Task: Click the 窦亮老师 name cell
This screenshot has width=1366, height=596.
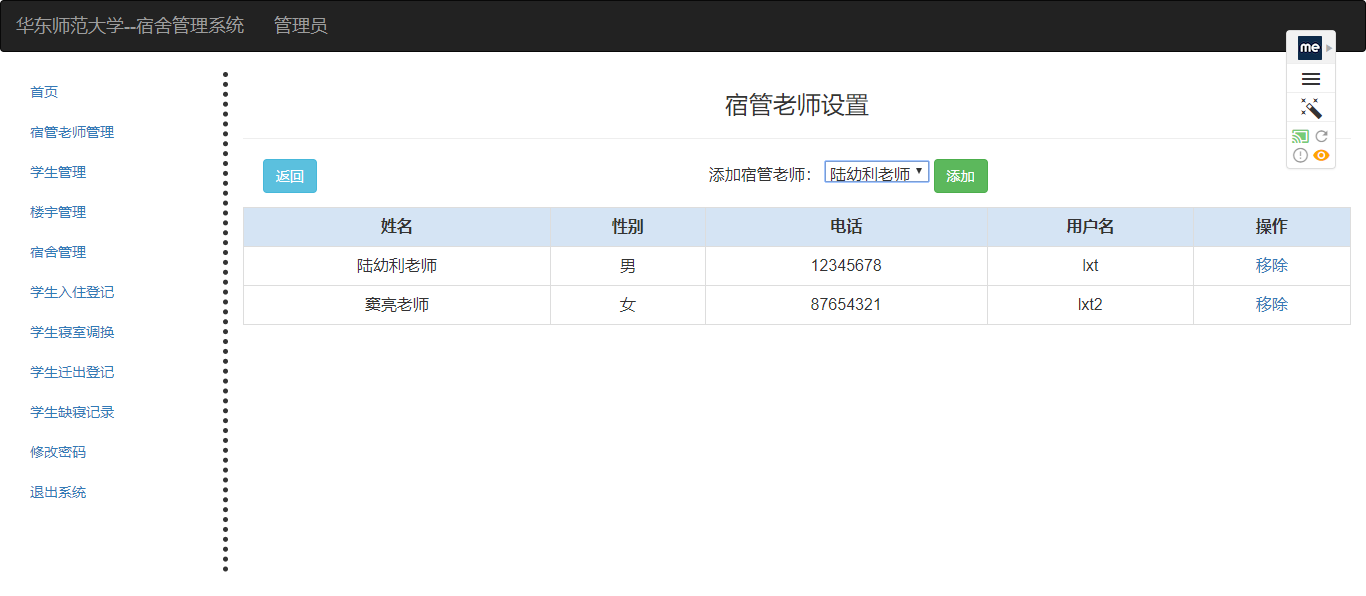Action: 397,305
